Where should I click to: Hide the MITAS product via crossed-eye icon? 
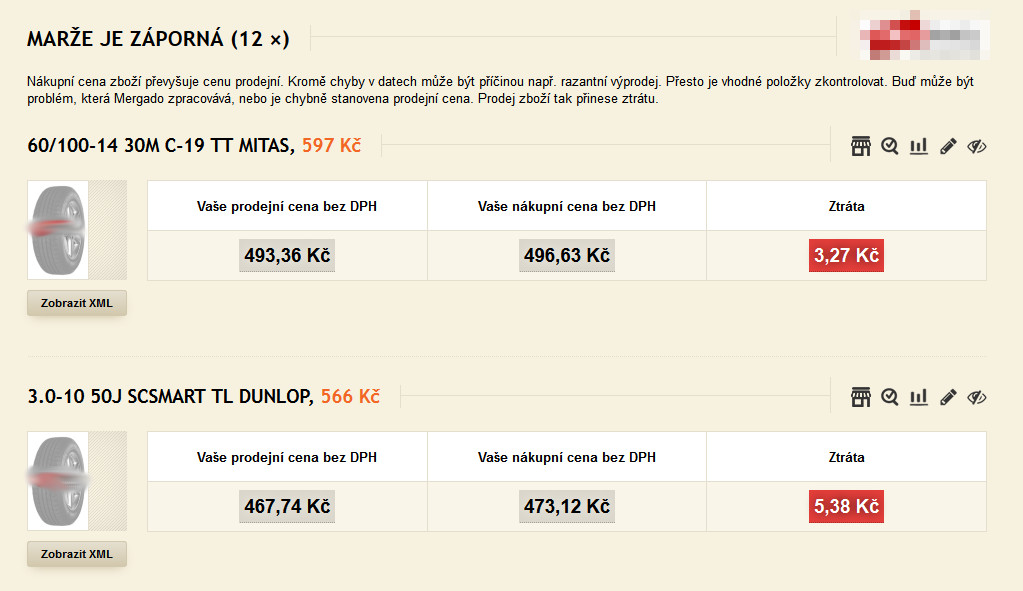click(x=977, y=146)
